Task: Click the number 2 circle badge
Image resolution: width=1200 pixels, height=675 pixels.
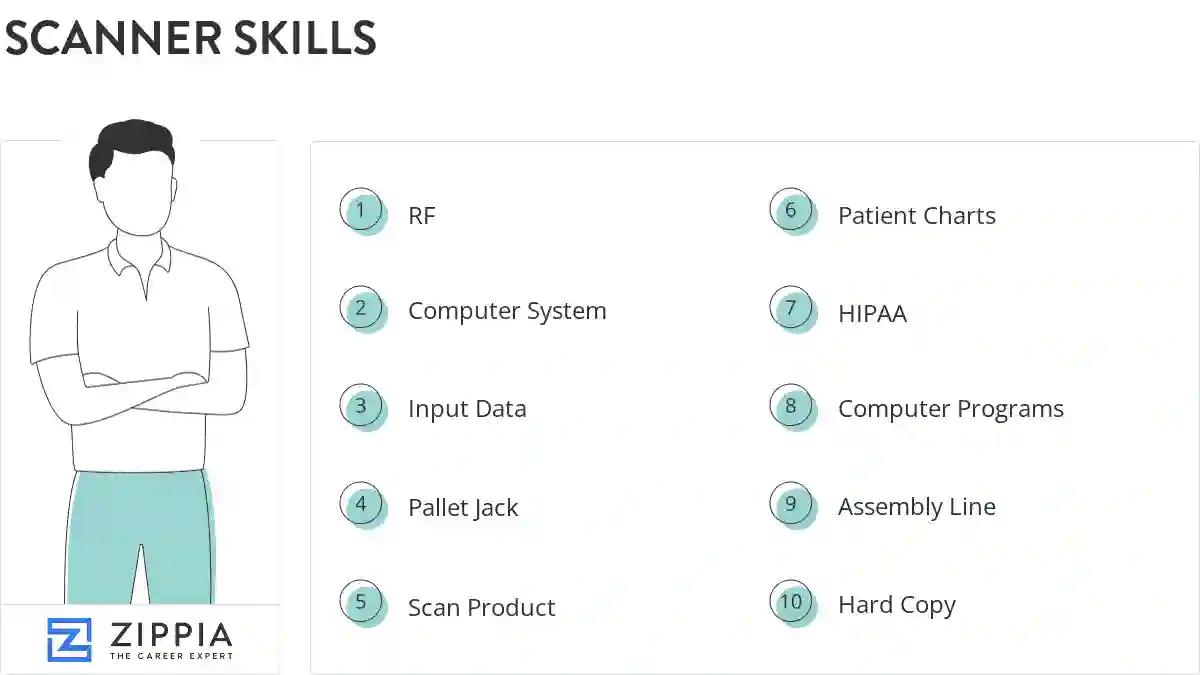Action: point(361,308)
